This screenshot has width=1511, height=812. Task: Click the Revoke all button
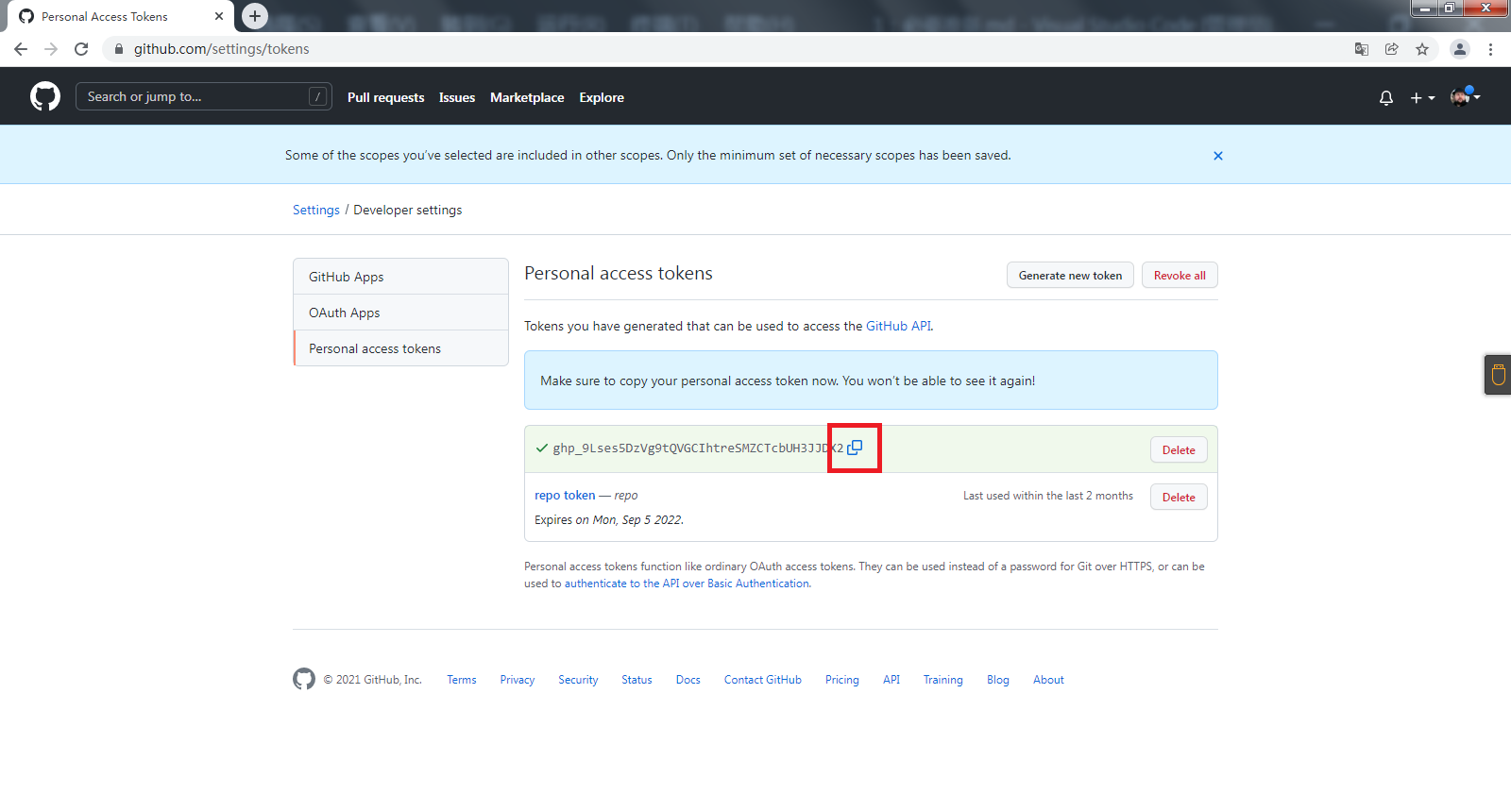[1180, 276]
